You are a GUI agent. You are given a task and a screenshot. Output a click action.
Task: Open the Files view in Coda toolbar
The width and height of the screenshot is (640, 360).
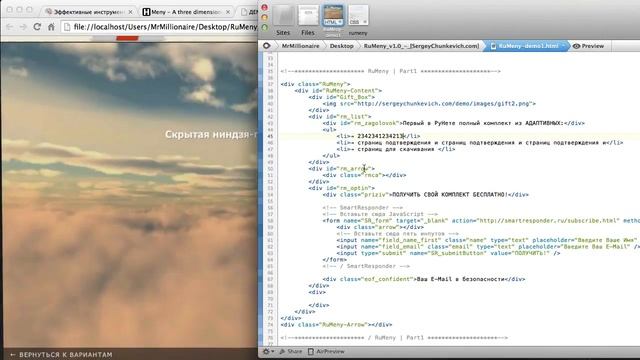click(308, 20)
